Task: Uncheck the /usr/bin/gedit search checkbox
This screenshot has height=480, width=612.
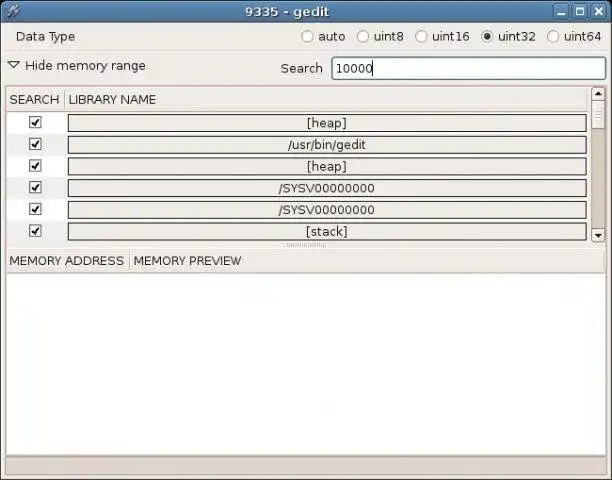Action: [35, 144]
